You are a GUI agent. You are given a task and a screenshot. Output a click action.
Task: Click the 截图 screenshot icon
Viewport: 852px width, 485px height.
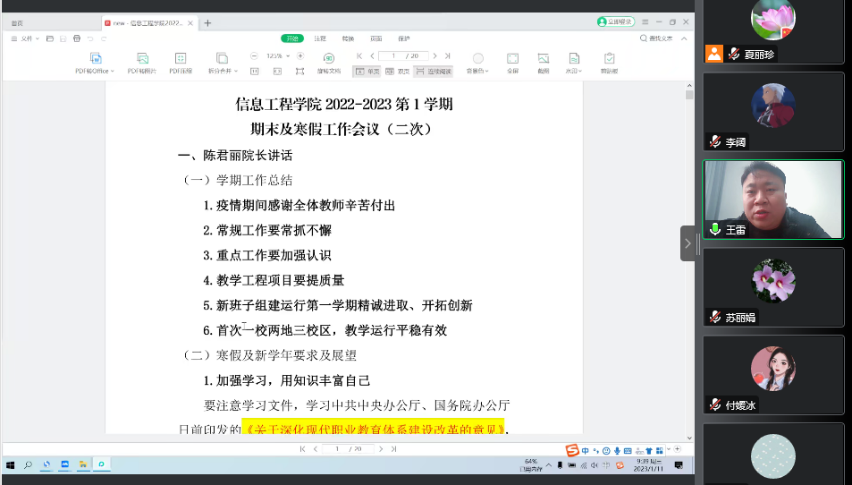543,59
